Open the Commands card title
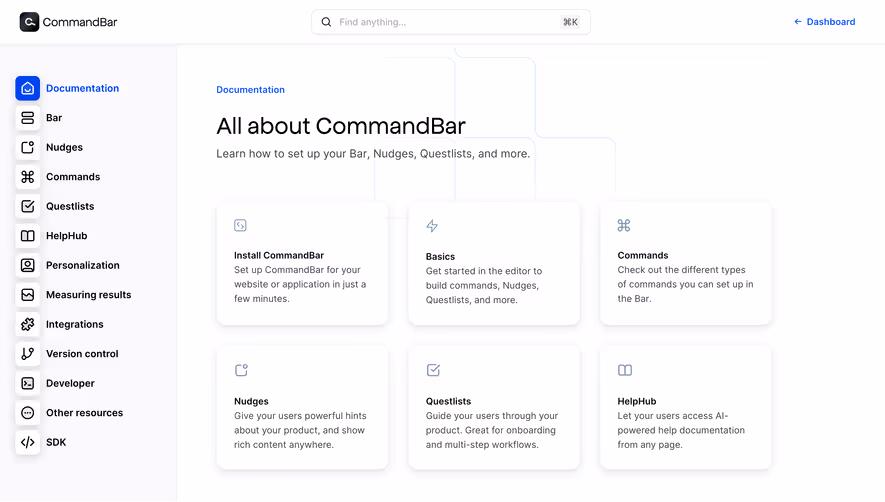Image resolution: width=885 pixels, height=502 pixels. (x=643, y=255)
